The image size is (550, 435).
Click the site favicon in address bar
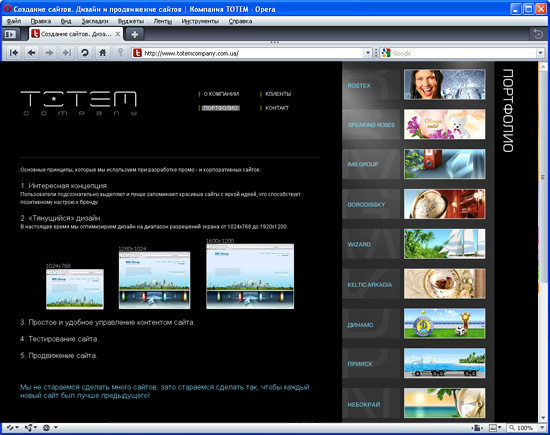pyautogui.click(x=137, y=53)
